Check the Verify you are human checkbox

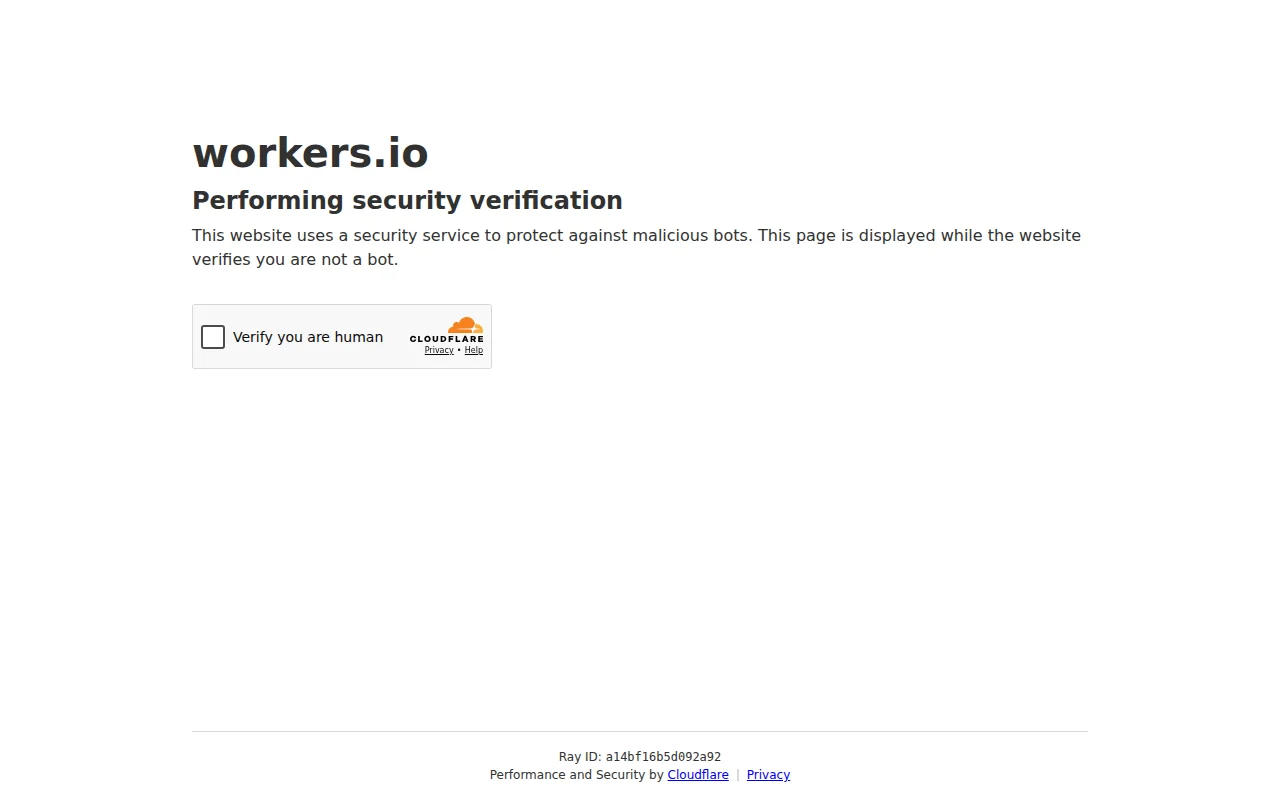213,337
